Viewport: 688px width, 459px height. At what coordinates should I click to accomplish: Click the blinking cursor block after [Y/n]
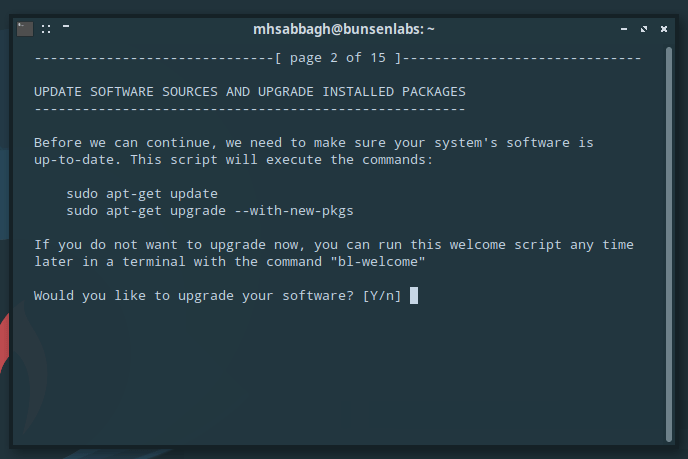point(414,295)
